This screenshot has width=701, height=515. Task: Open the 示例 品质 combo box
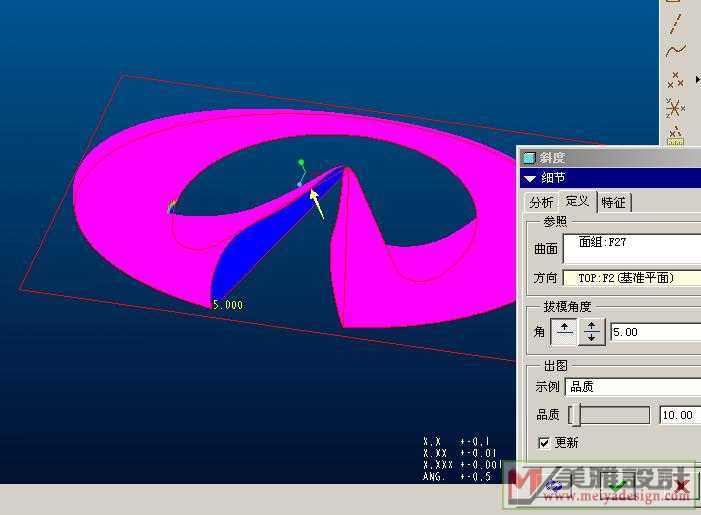click(x=633, y=387)
